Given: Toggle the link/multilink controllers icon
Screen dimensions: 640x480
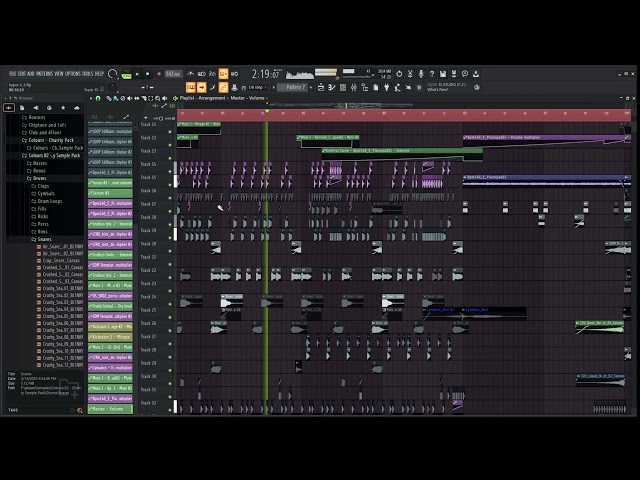Looking at the screenshot, I should [x=223, y=87].
